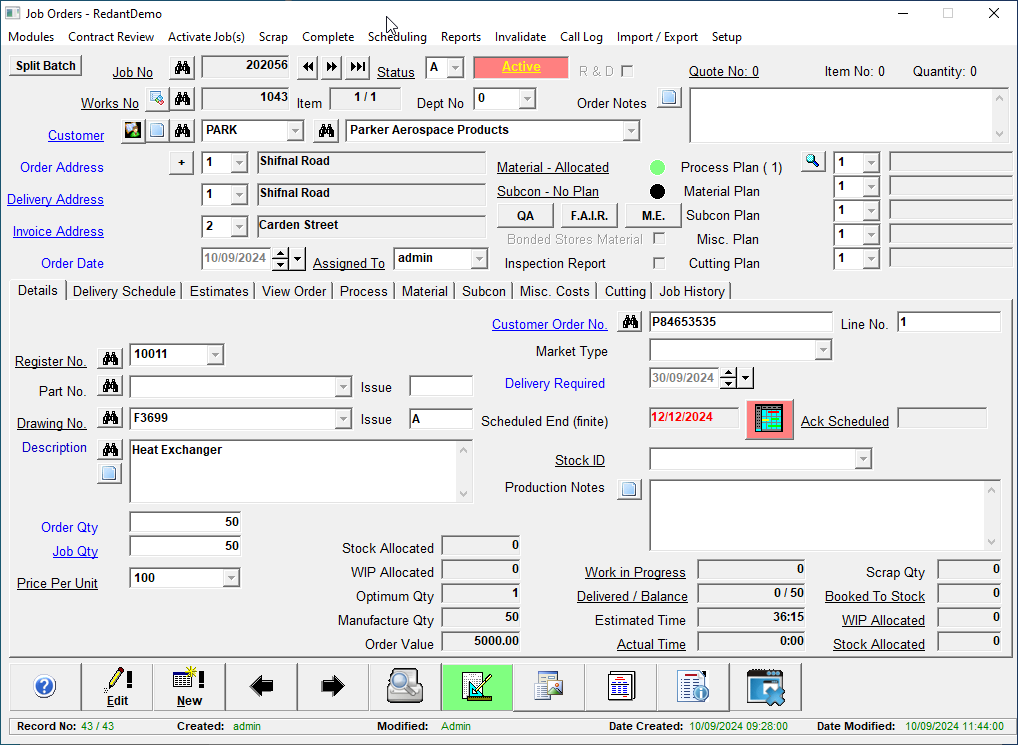Click the Edit pencil toolbar button

pyautogui.click(x=118, y=686)
